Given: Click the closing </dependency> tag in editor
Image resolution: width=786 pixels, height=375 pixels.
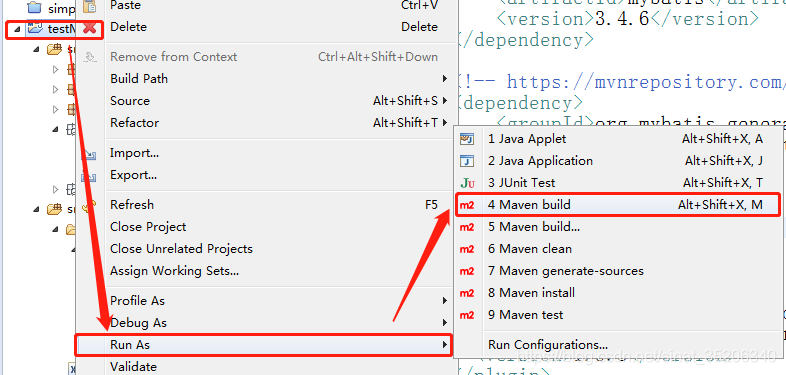Looking at the screenshot, I should [526, 40].
